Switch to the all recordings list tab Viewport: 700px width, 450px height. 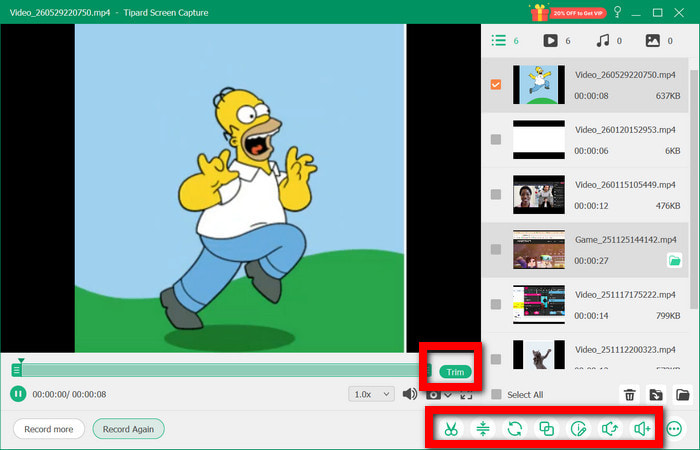[x=505, y=41]
